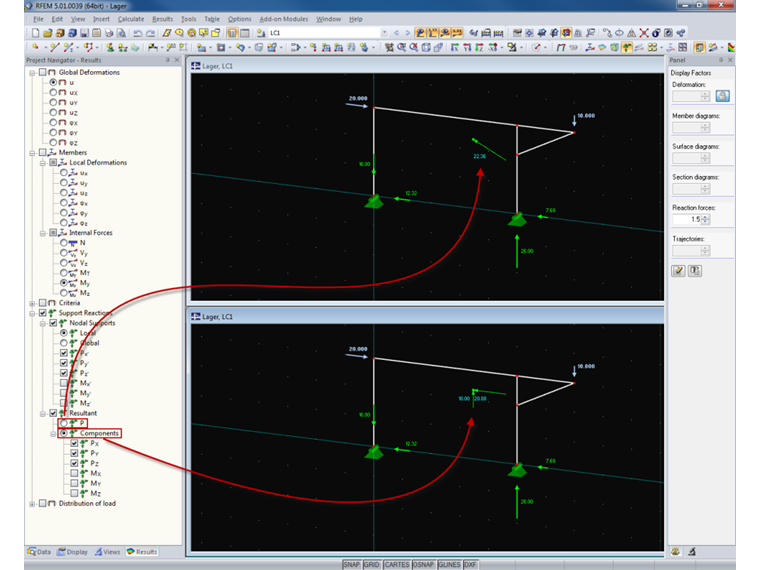Click the View in X direction icon

point(455,47)
